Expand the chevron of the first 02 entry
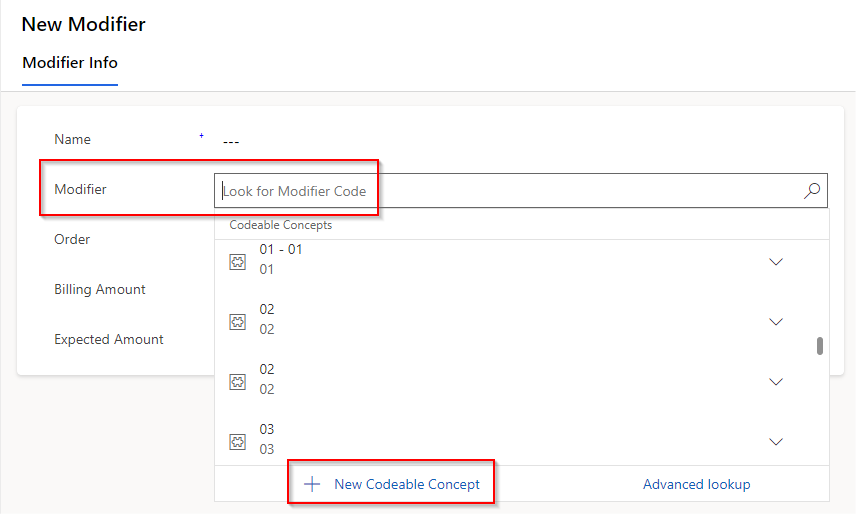This screenshot has height=522, width=860. point(775,322)
